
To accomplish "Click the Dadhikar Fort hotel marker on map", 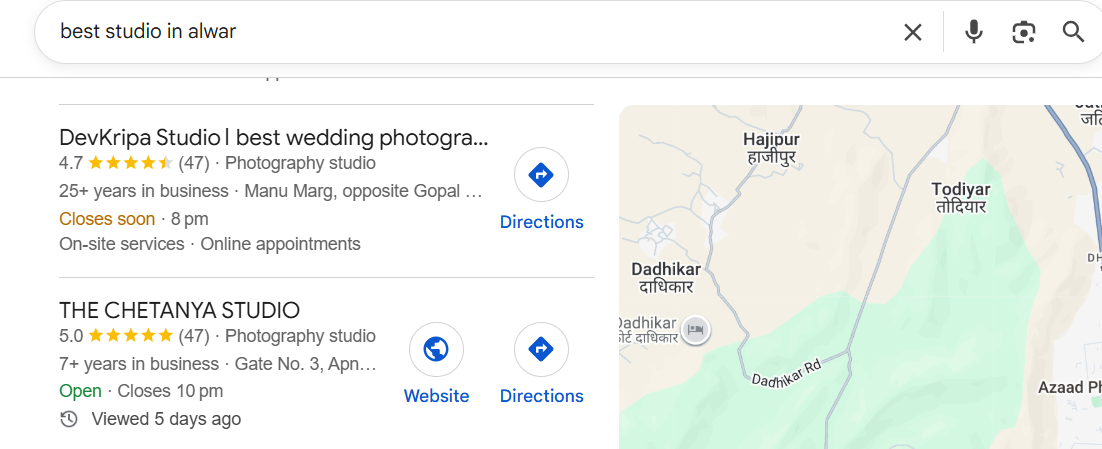I will (x=697, y=329).
